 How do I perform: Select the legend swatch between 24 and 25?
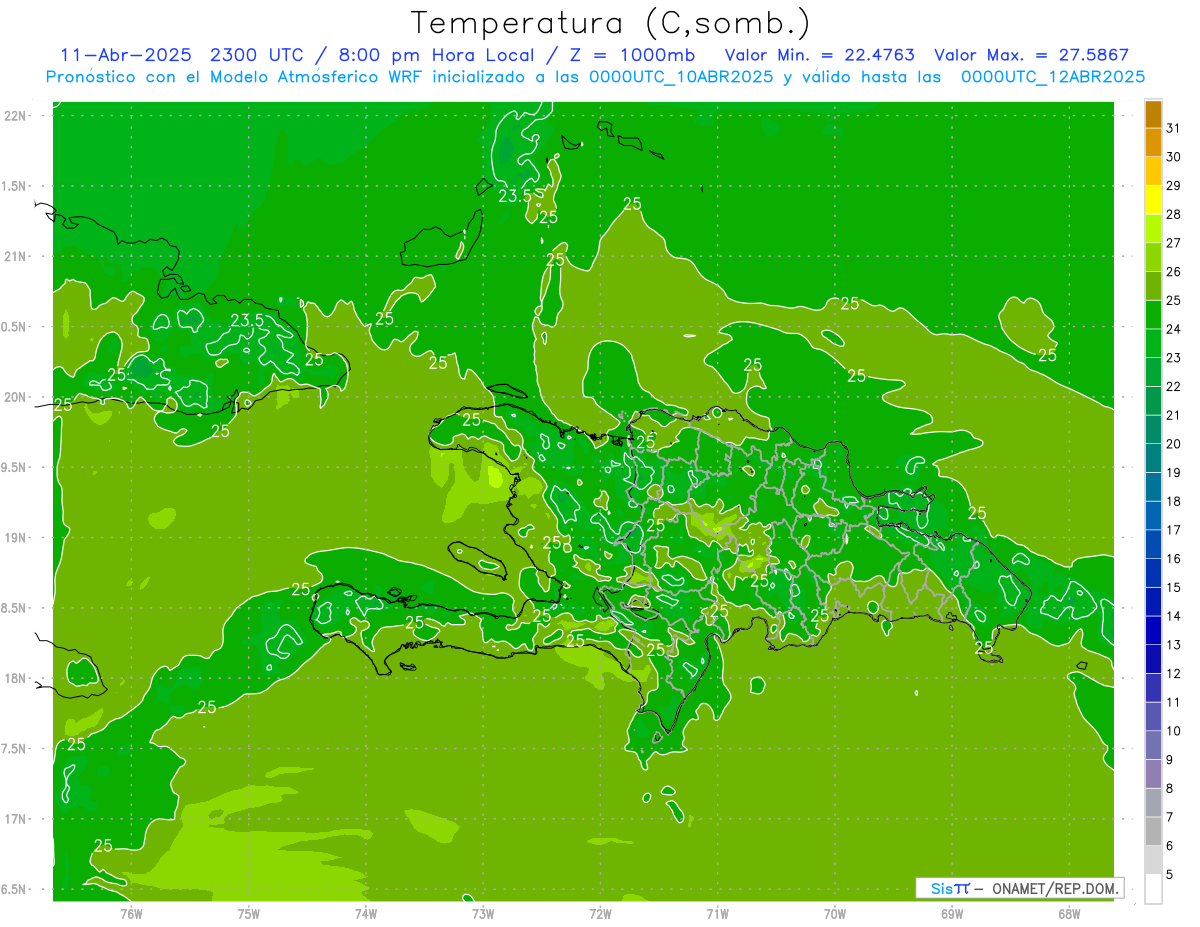[1153, 315]
